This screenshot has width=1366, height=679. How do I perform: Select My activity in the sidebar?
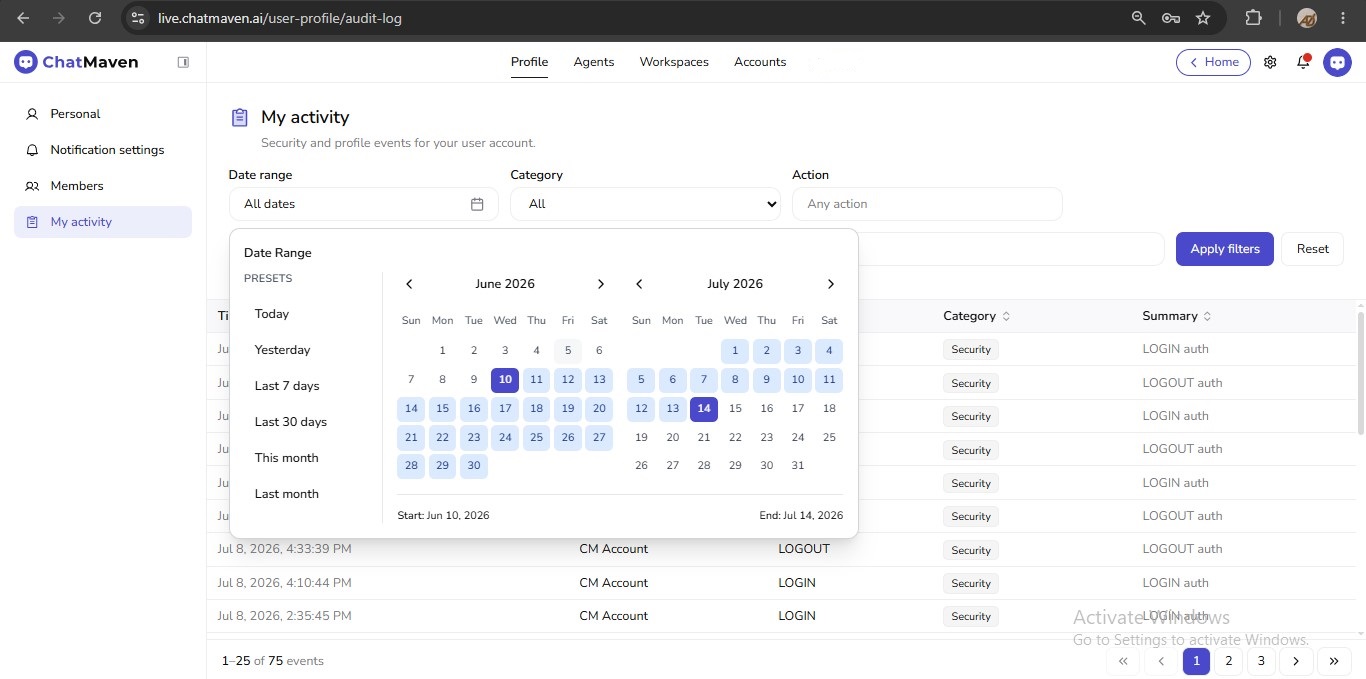click(x=103, y=222)
